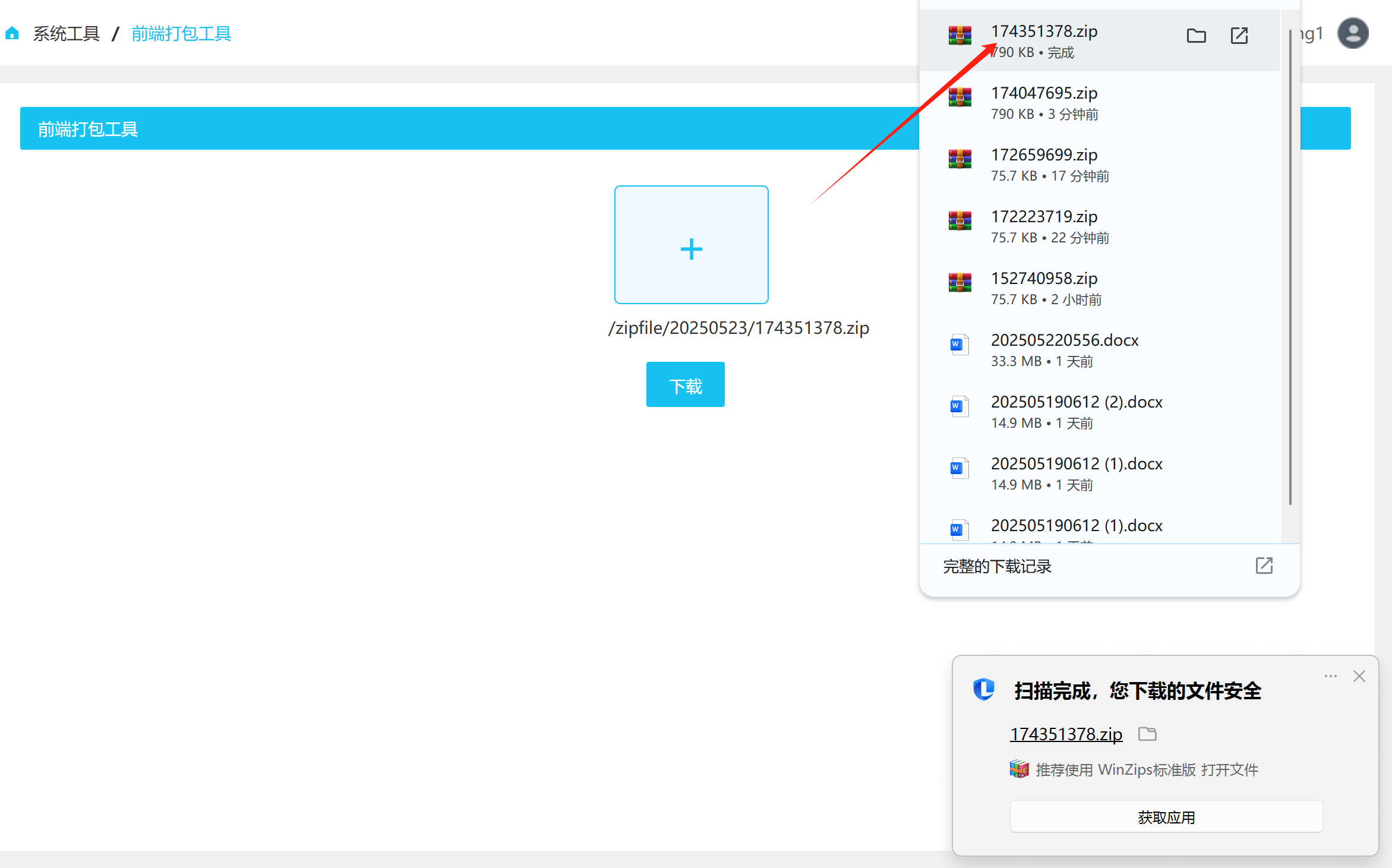Open the user avatar menu
The image size is (1392, 868).
(1353, 33)
